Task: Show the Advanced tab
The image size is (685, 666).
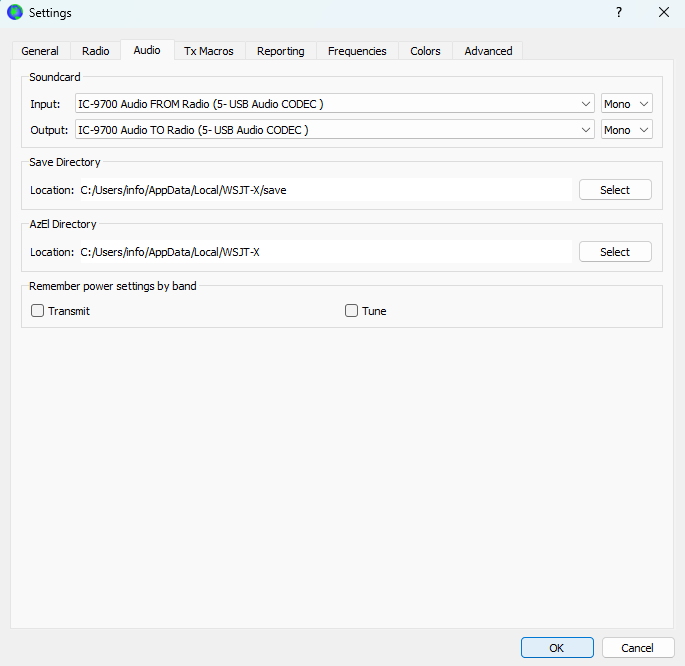Action: pos(488,51)
